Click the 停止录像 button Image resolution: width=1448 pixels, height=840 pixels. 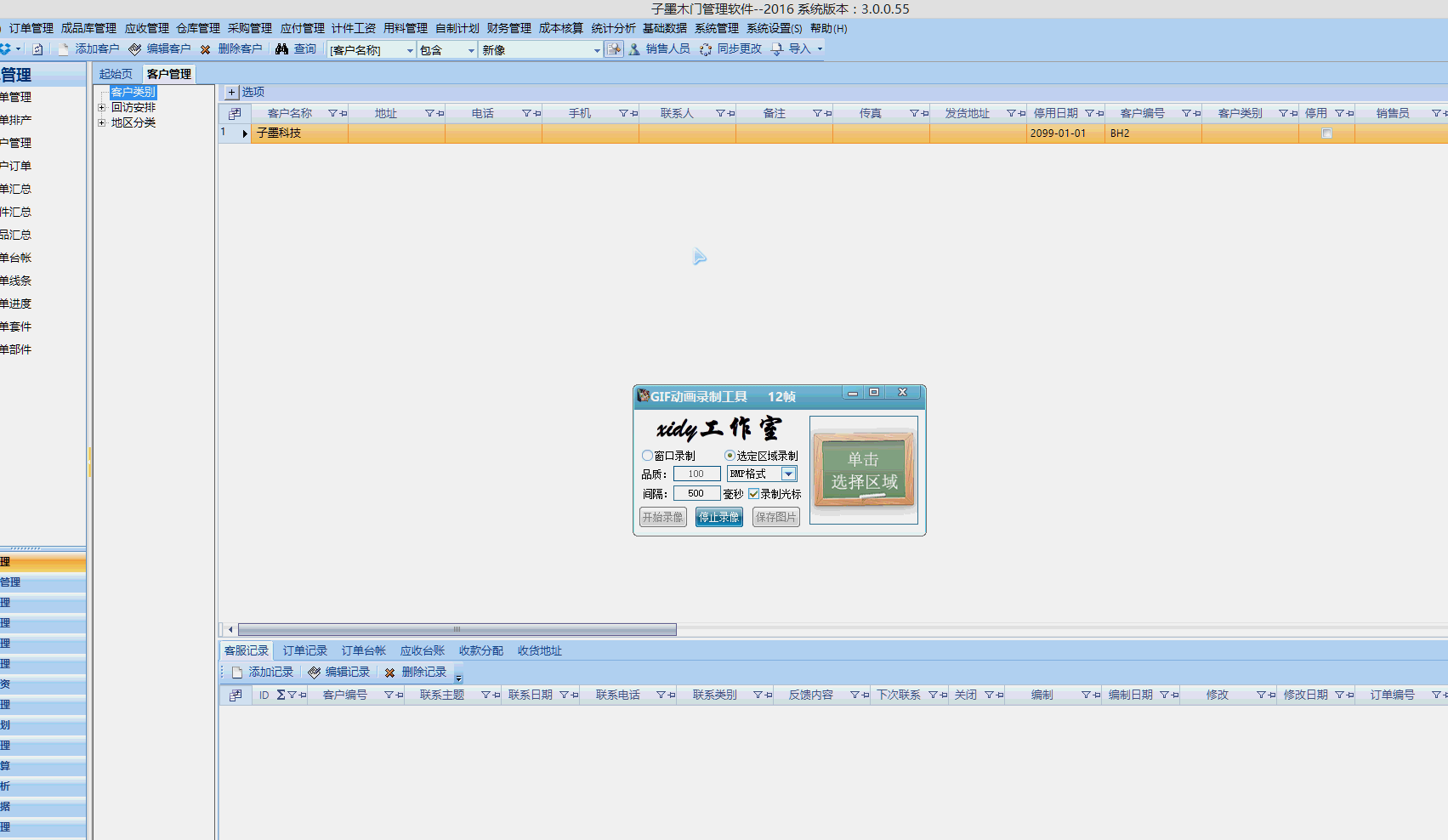[718, 517]
